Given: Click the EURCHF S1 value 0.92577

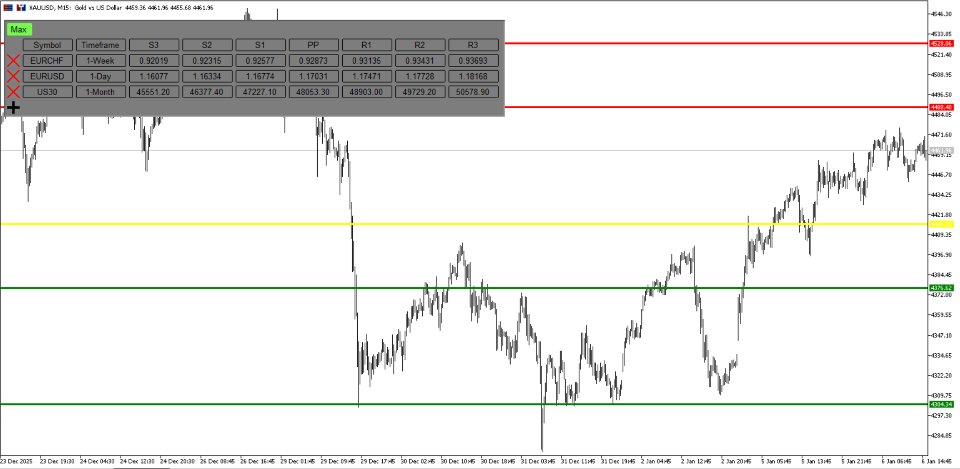Looking at the screenshot, I should (x=261, y=61).
